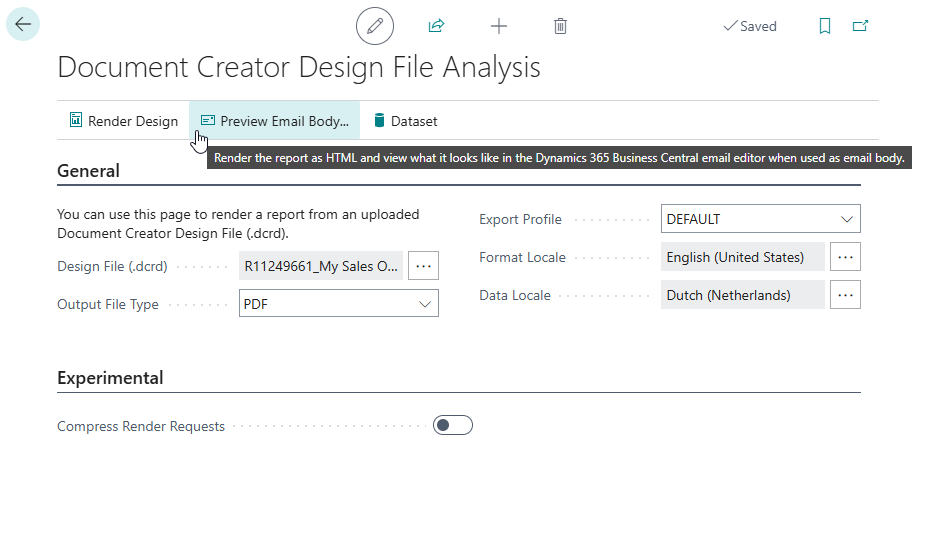Collapse the Experimental section header

(110, 378)
